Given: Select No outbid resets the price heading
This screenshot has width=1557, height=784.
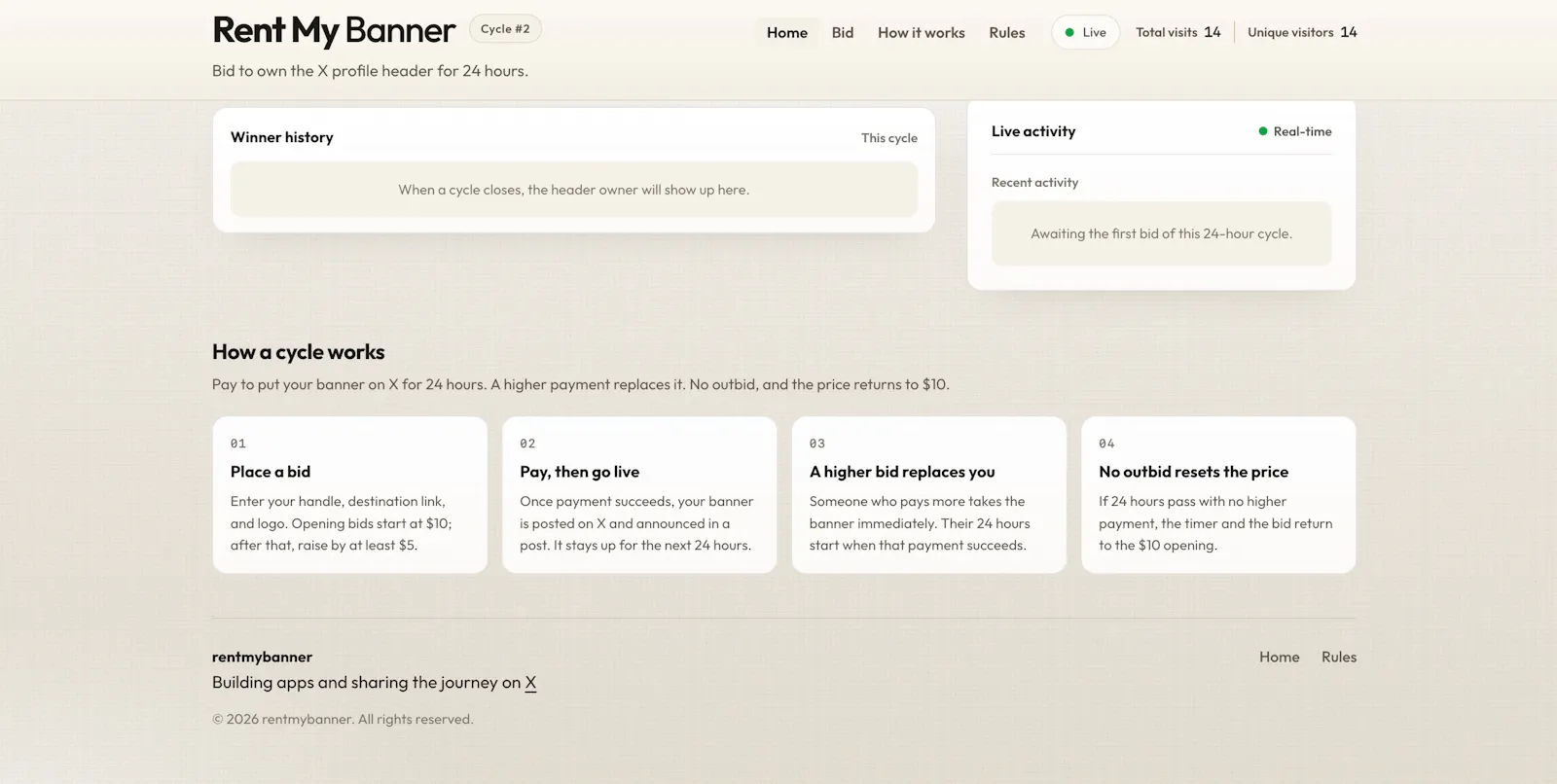Looking at the screenshot, I should 1193,472.
